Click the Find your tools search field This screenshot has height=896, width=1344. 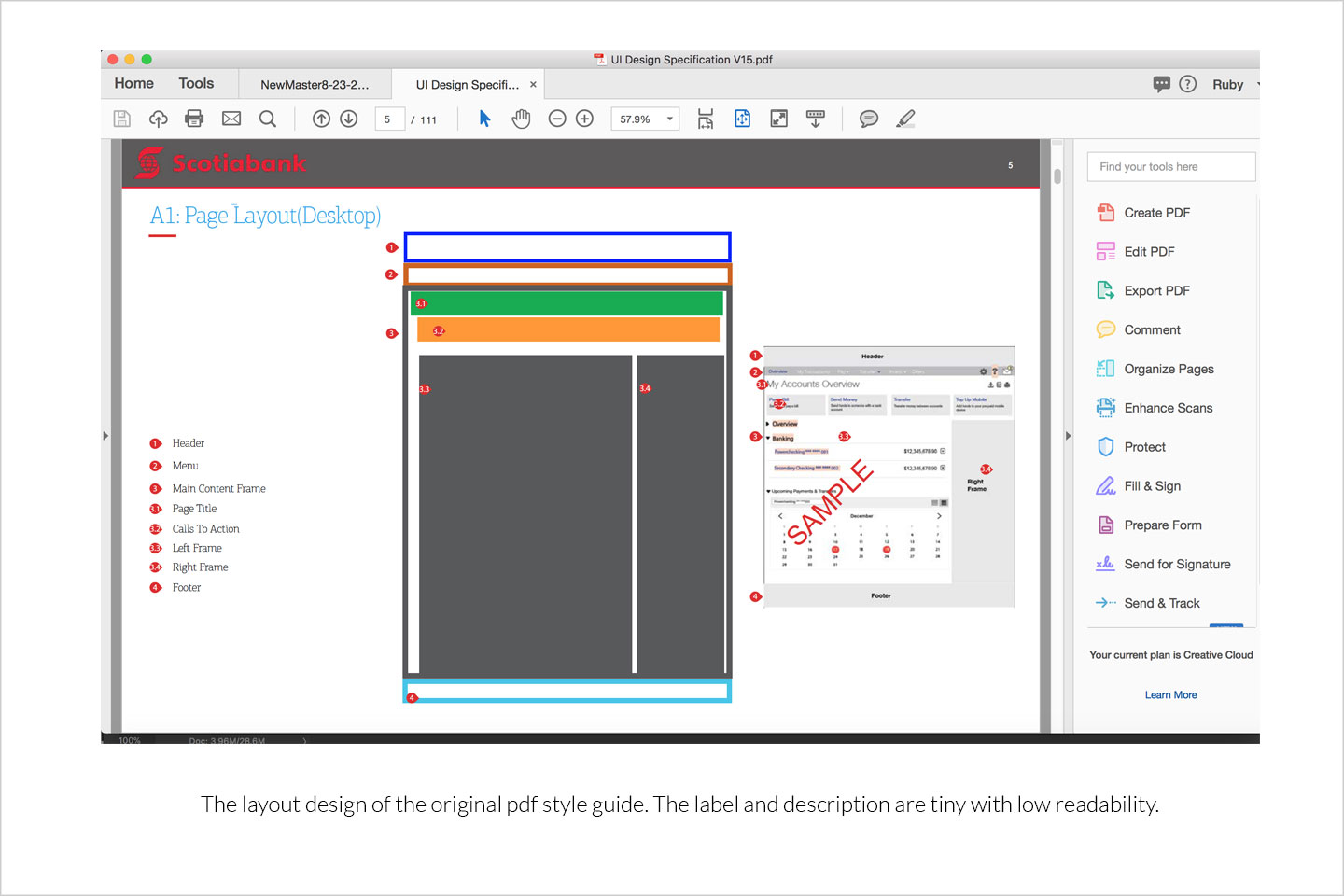[1170, 167]
